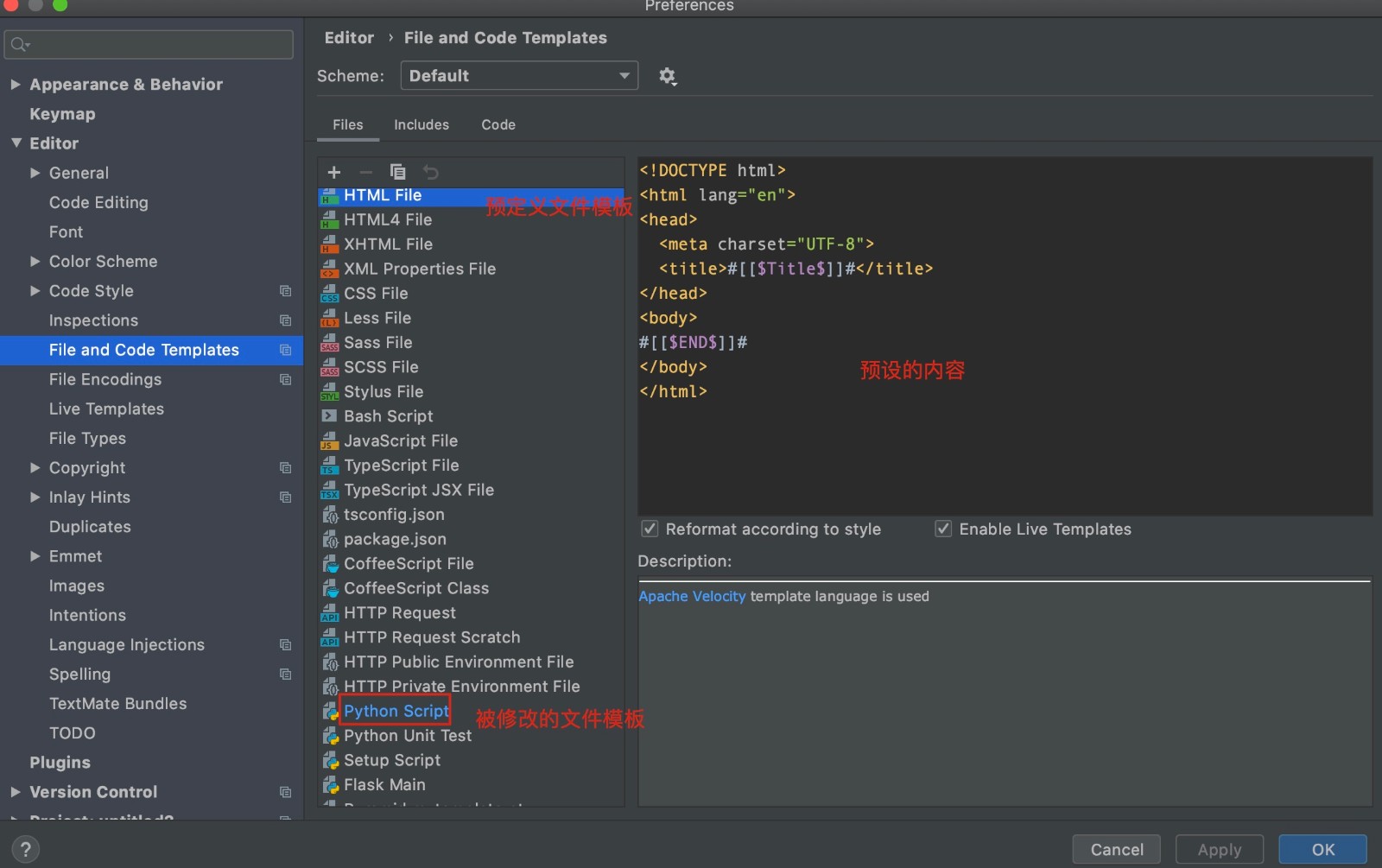Click the project-level icon beside Code Style

(285, 291)
